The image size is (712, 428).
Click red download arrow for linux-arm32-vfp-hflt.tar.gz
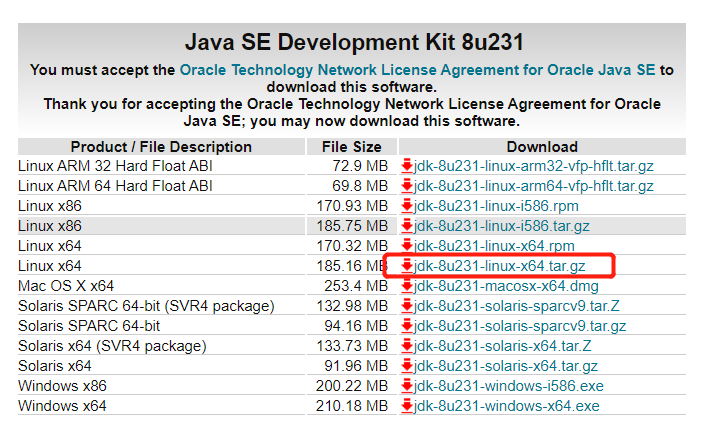pos(407,166)
